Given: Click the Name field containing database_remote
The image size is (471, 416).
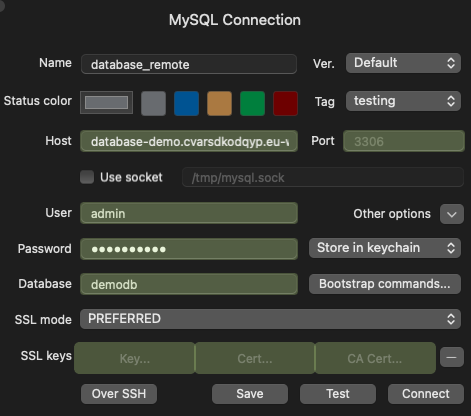Looking at the screenshot, I should (189, 64).
